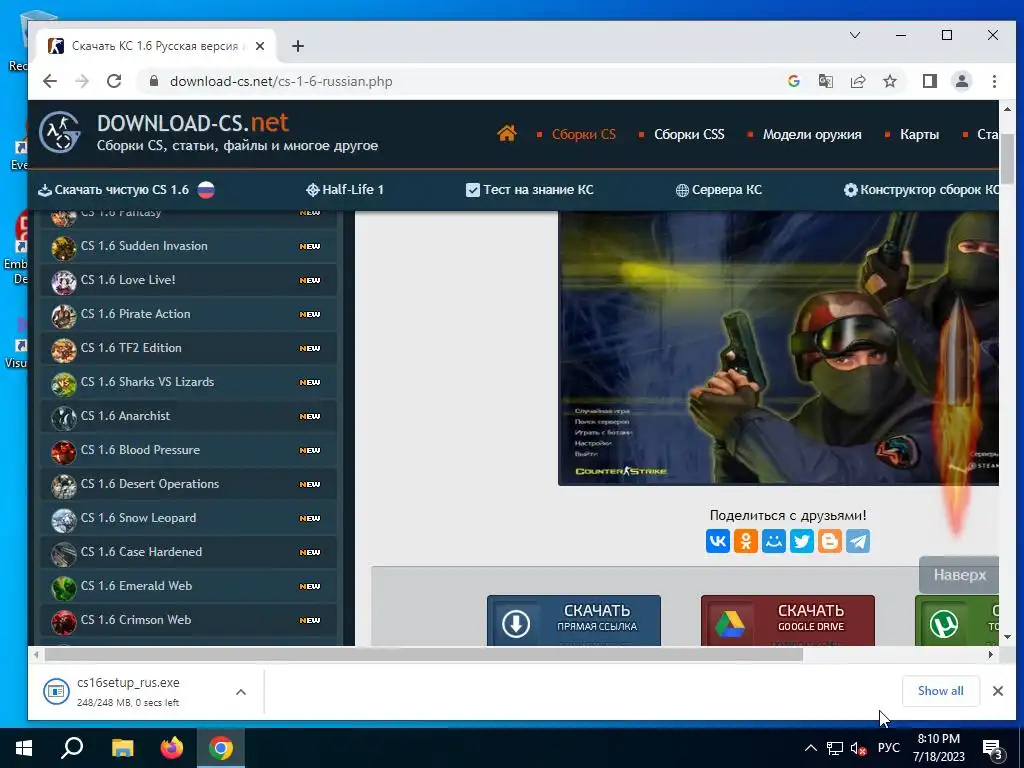This screenshot has width=1024, height=768.
Task: Close the downloads bar
Action: coord(998,691)
